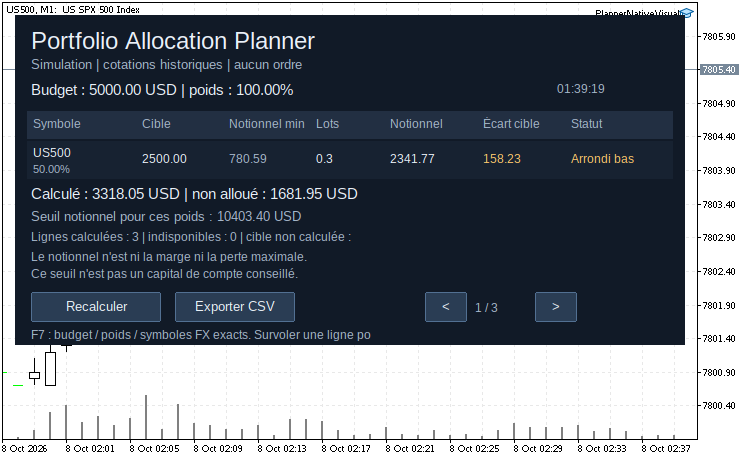The height and width of the screenshot is (460, 750).
Task: Click the Seuil notionnel 10403.40 USD line
Action: pyautogui.click(x=166, y=217)
